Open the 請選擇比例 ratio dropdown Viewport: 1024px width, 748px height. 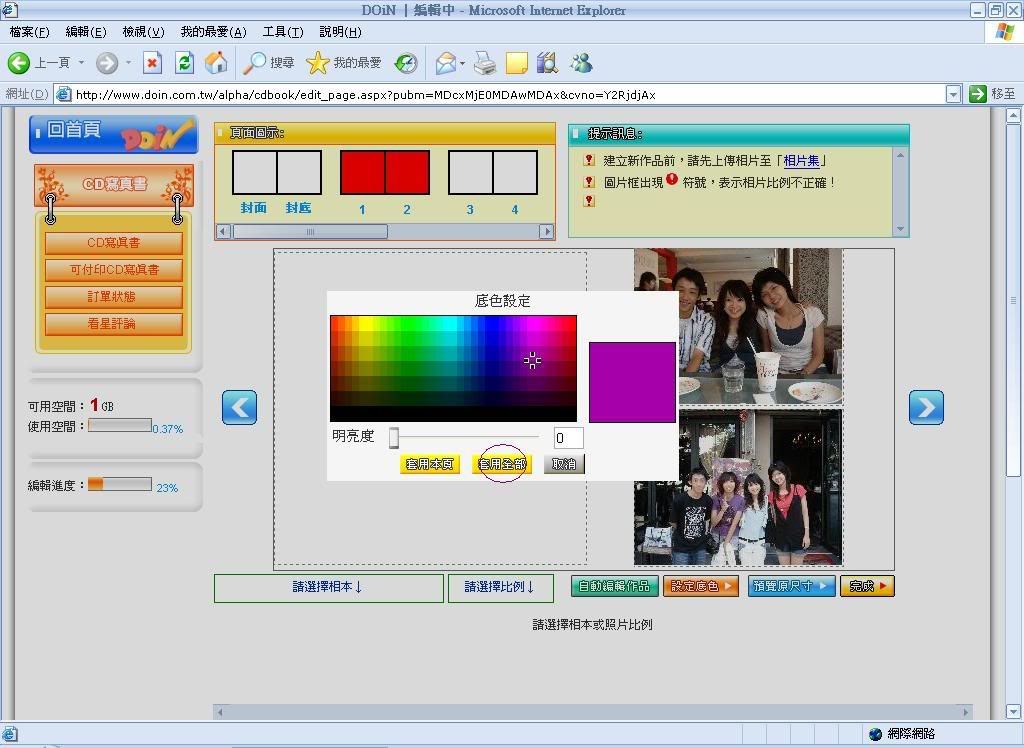(500, 588)
